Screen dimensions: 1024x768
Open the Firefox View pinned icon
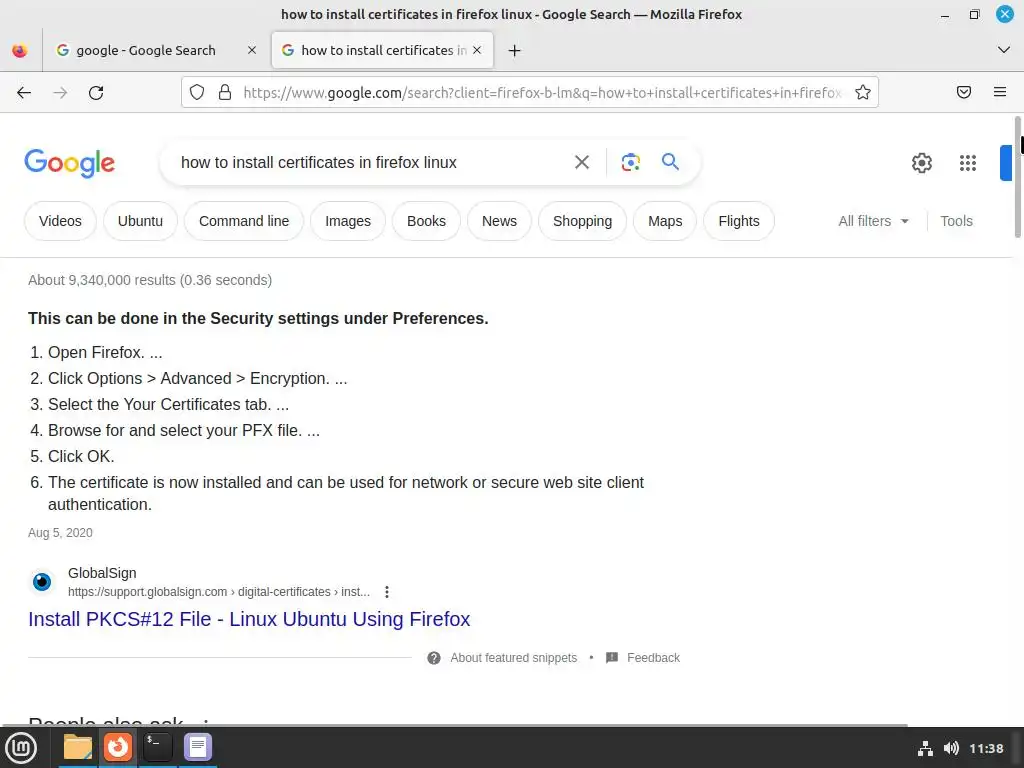pos(20,50)
